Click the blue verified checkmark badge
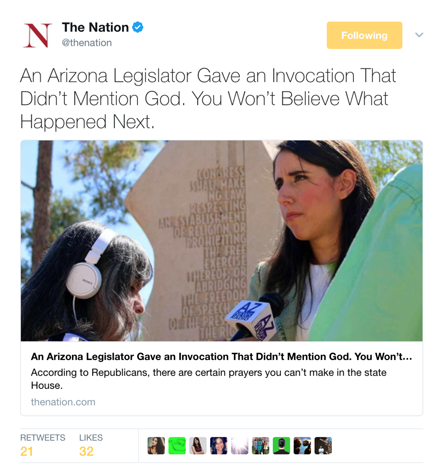 (x=138, y=27)
